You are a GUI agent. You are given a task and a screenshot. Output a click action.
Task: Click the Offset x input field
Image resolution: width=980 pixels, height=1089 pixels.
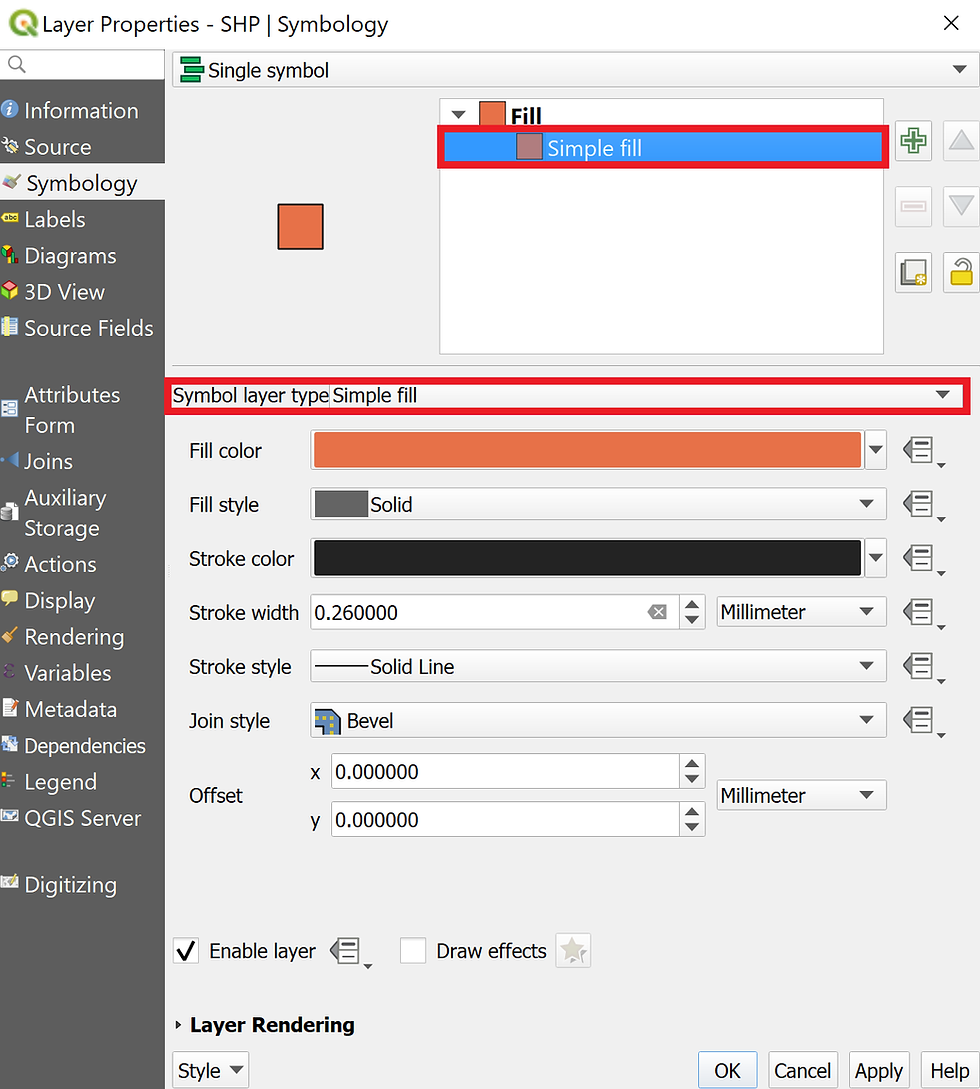(505, 772)
